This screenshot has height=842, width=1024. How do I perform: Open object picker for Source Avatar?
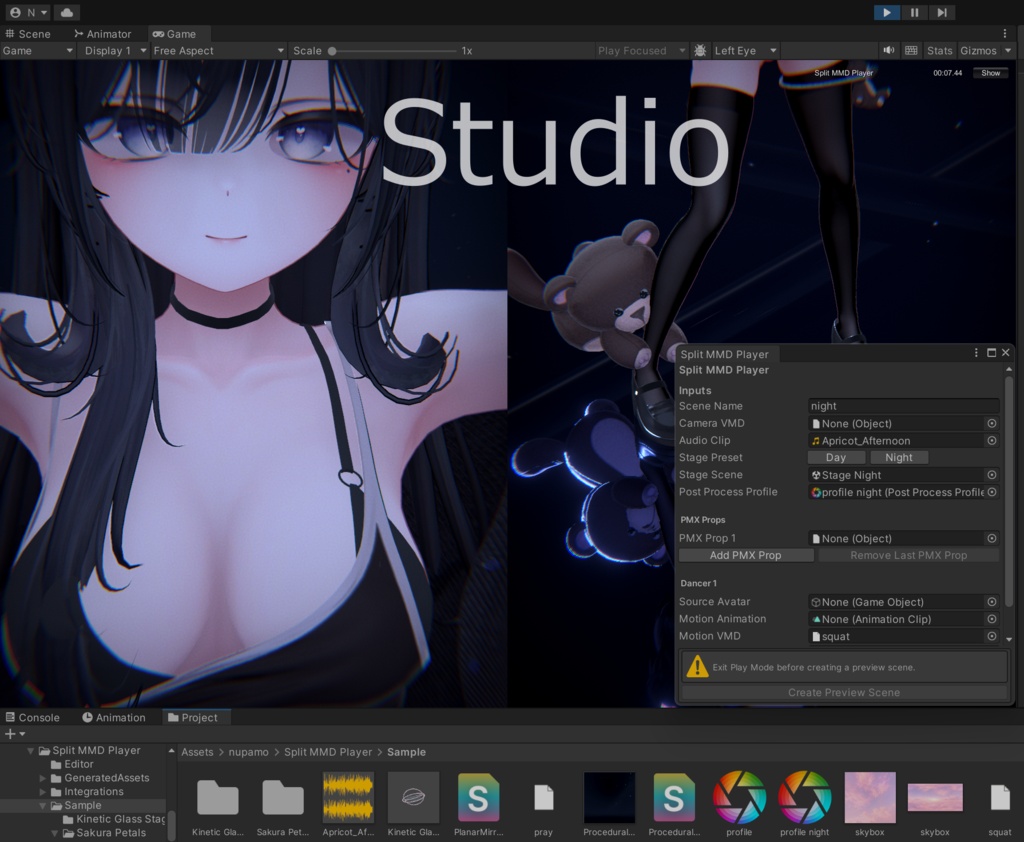click(x=991, y=602)
